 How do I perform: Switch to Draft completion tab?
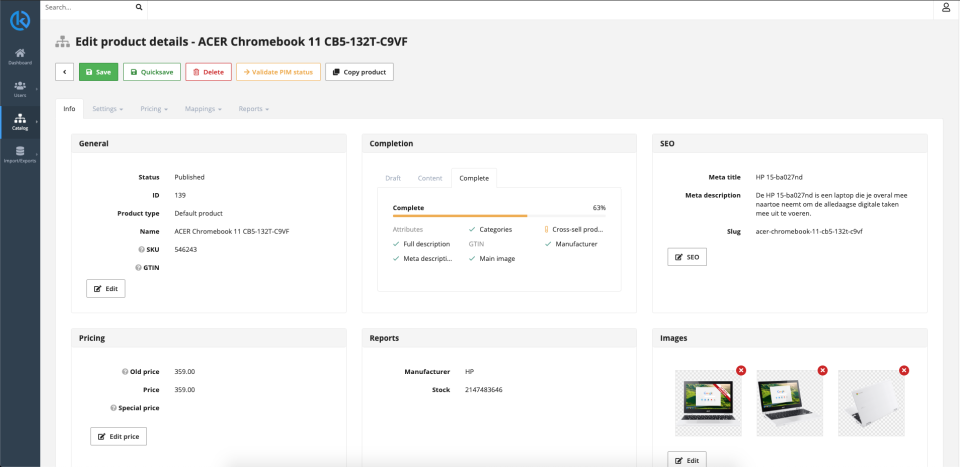pos(393,178)
